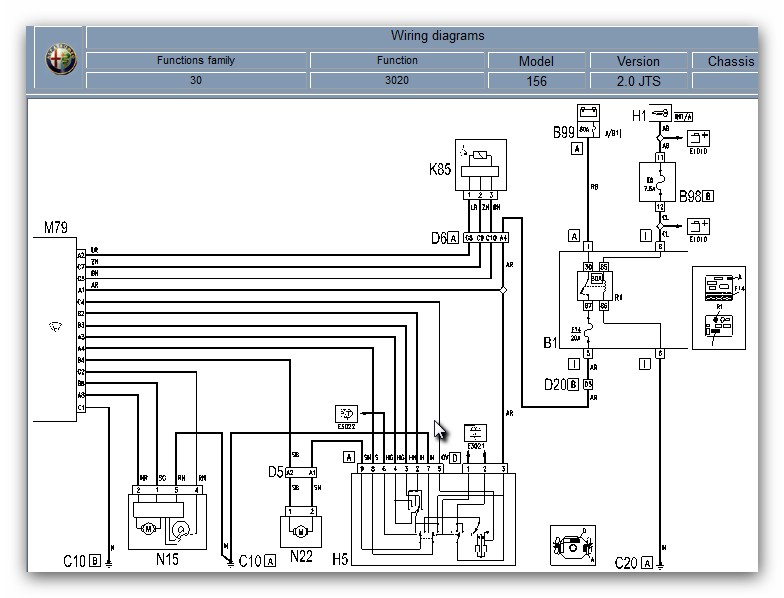This screenshot has height=598, width=784.
Task: Click the N22 motor symbol
Action: pyautogui.click(x=302, y=524)
